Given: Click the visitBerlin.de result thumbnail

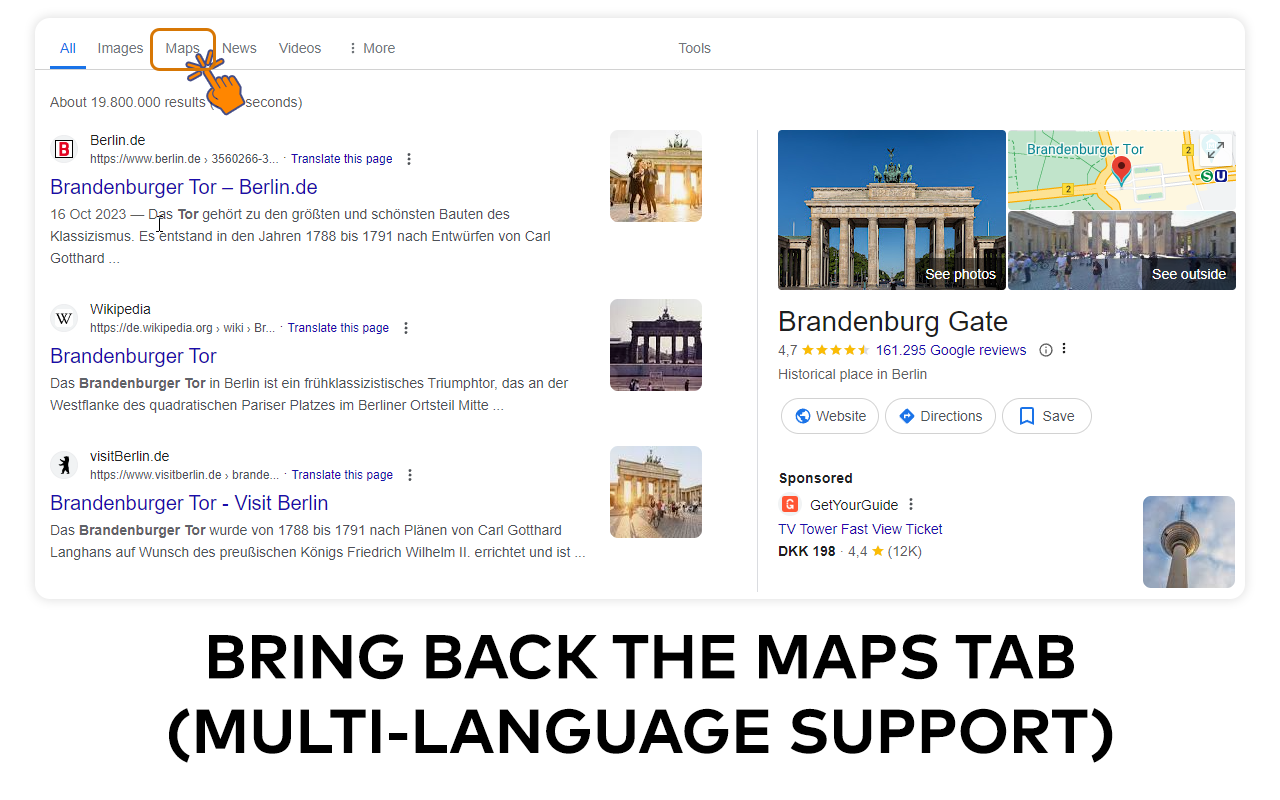Looking at the screenshot, I should click(x=656, y=492).
